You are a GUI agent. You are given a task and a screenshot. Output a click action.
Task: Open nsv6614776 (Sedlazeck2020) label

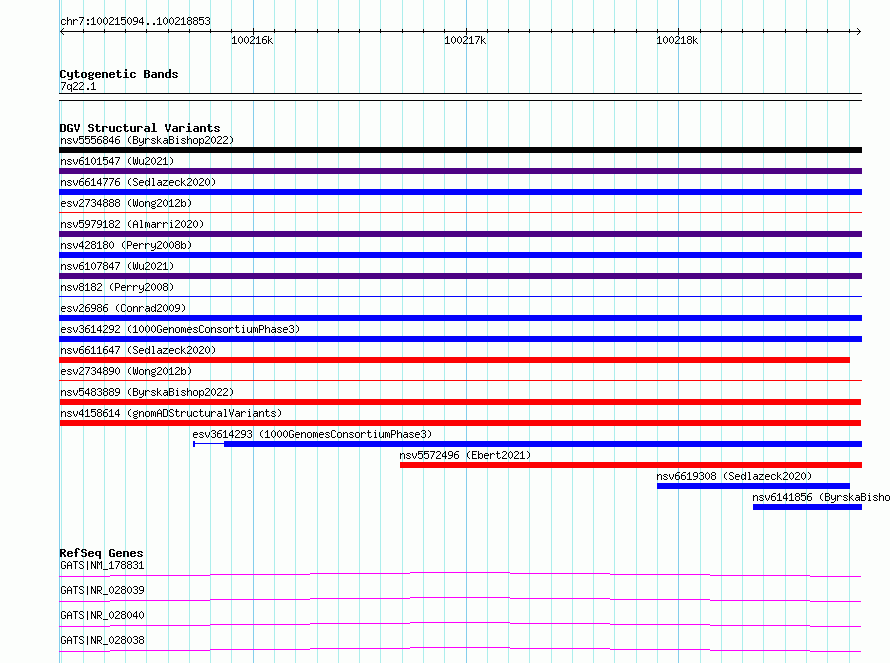[138, 182]
